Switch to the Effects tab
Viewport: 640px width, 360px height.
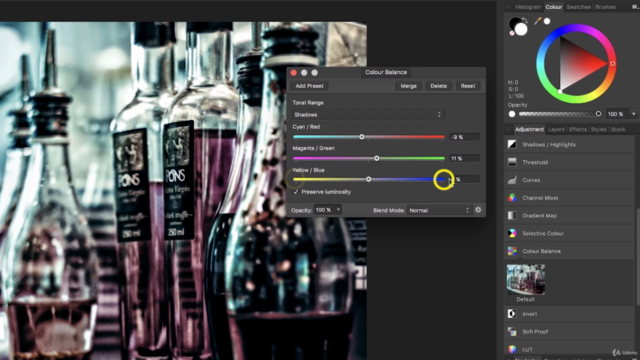pos(578,129)
